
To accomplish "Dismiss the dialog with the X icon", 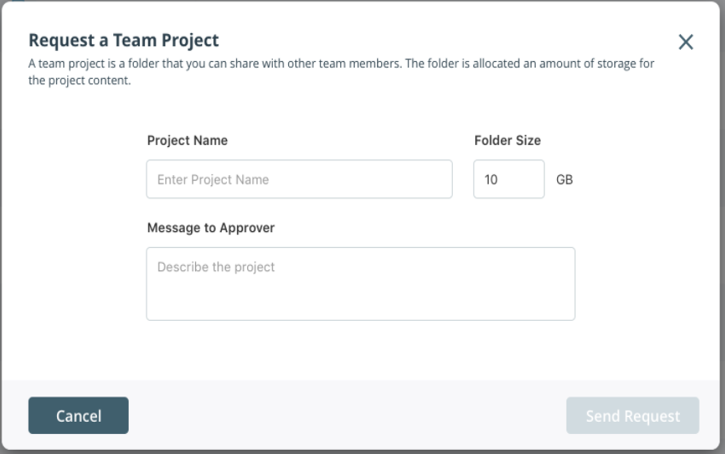I will click(685, 42).
